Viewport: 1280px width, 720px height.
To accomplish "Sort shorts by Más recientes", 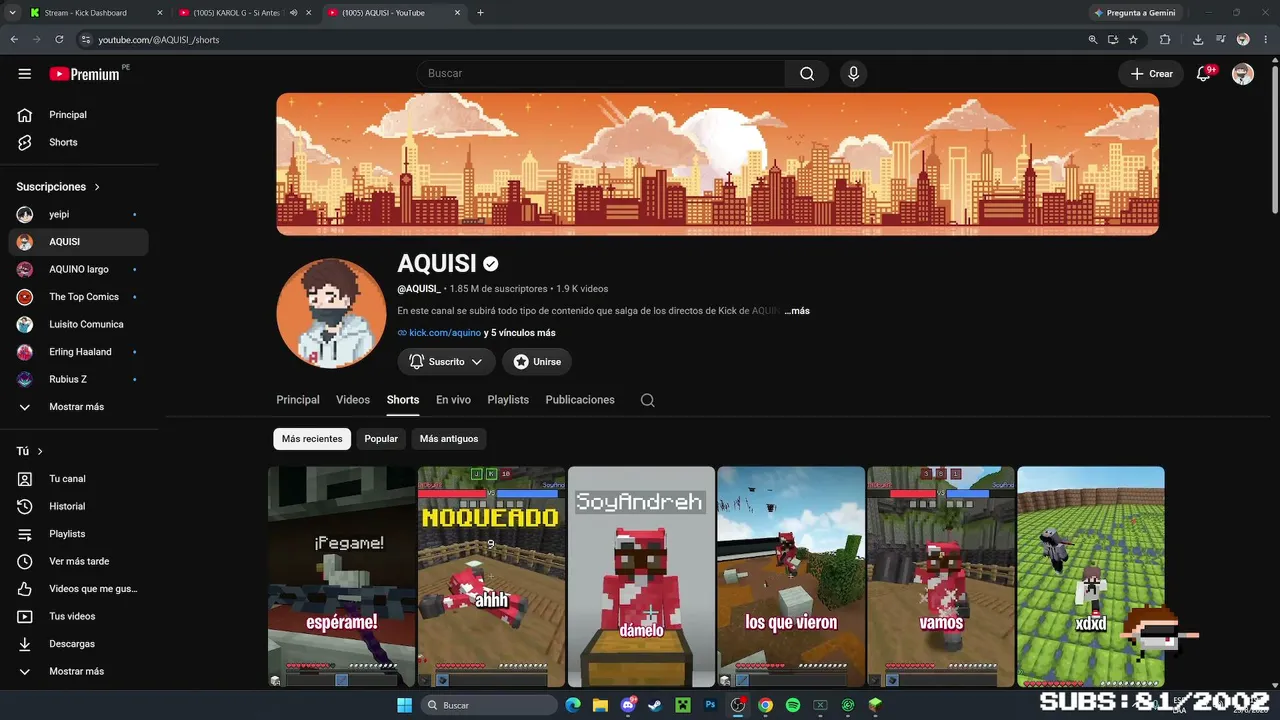I will [312, 439].
